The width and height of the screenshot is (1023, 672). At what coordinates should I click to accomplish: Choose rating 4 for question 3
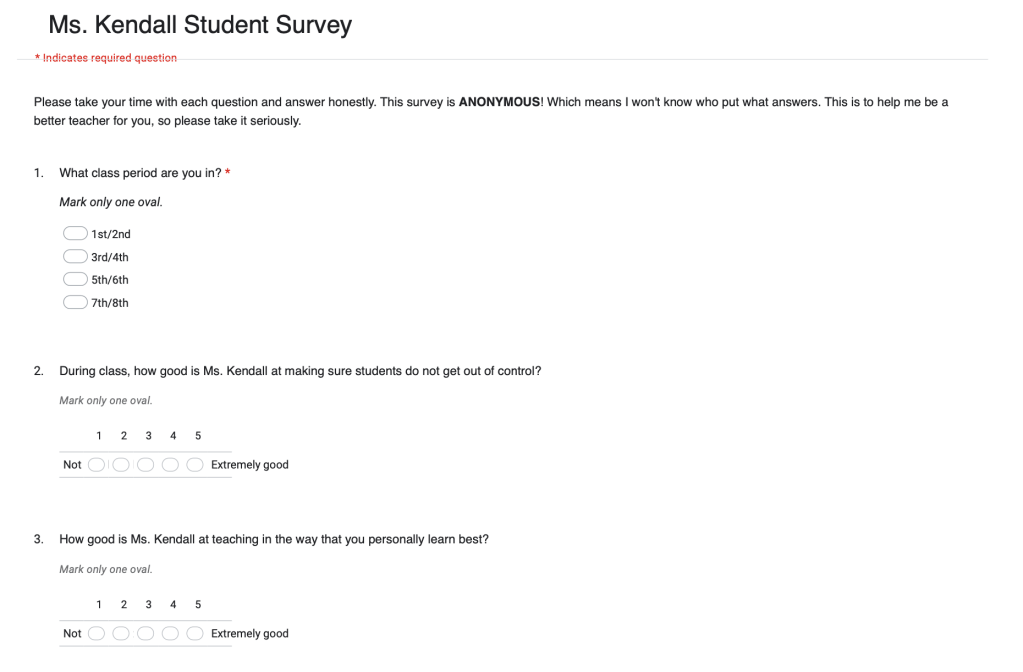[170, 634]
